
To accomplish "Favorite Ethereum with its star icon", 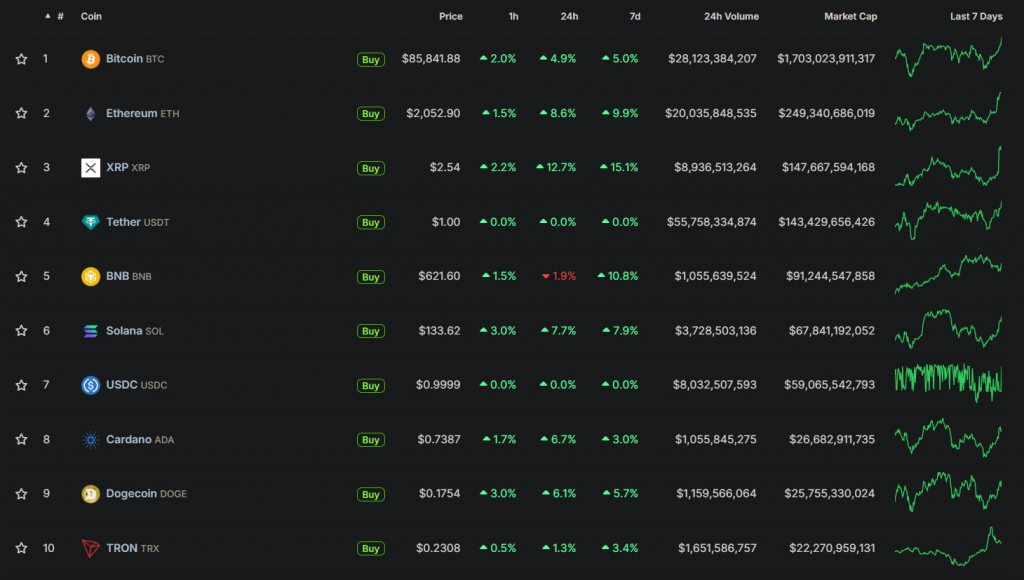I will (22, 113).
